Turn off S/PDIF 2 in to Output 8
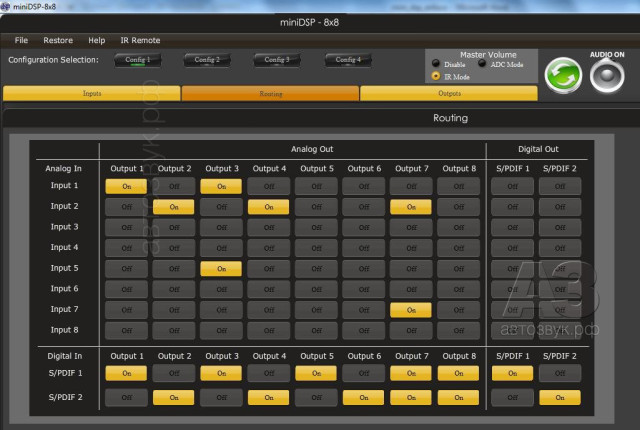Viewport: 640px width, 430px height. (458, 397)
